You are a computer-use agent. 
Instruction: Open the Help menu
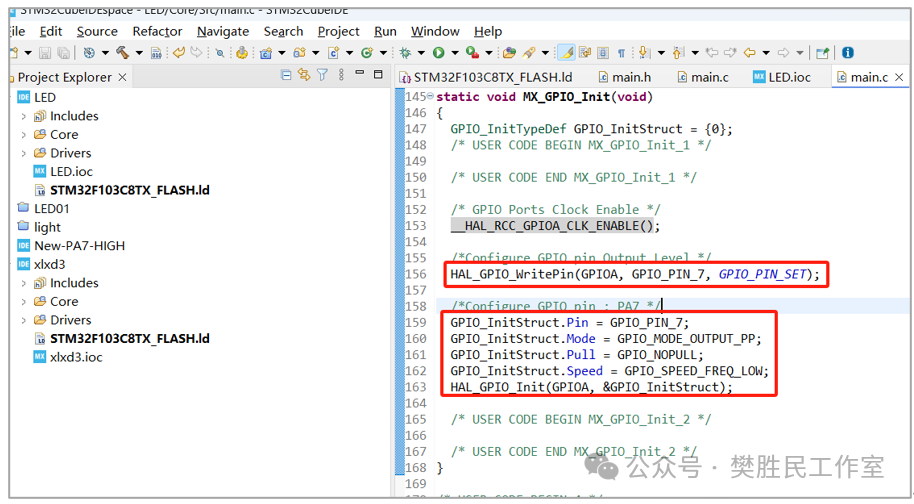[488, 31]
